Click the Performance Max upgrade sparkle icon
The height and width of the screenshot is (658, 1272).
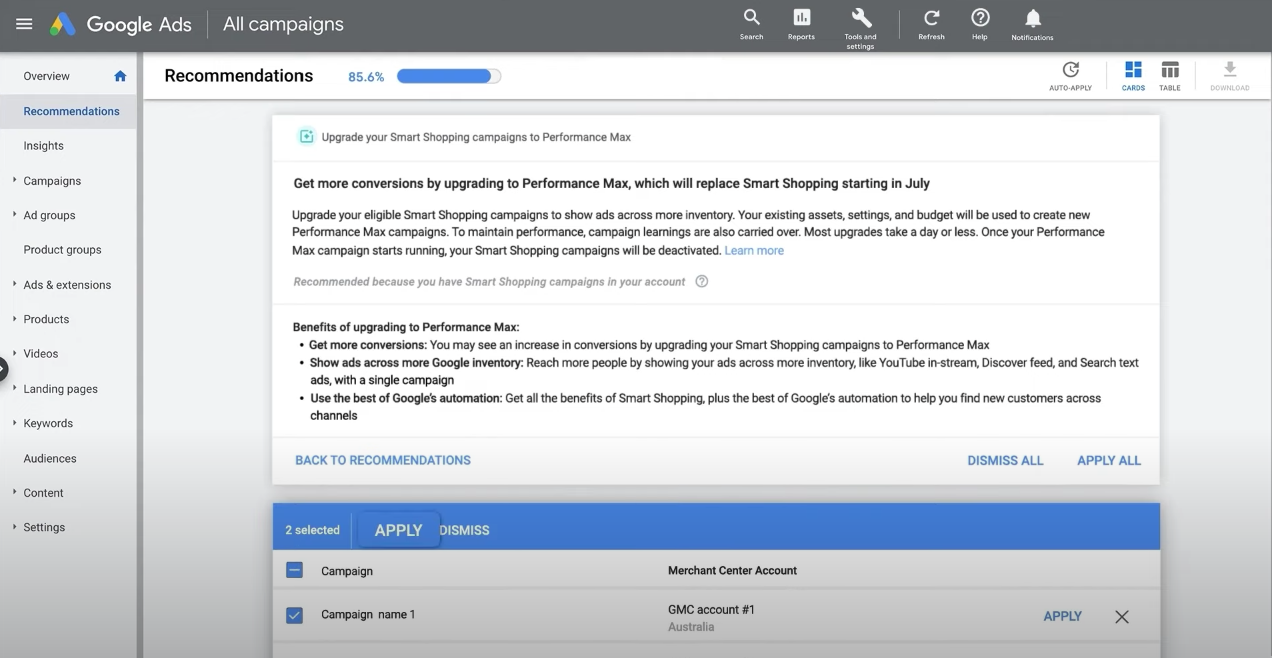(x=307, y=137)
